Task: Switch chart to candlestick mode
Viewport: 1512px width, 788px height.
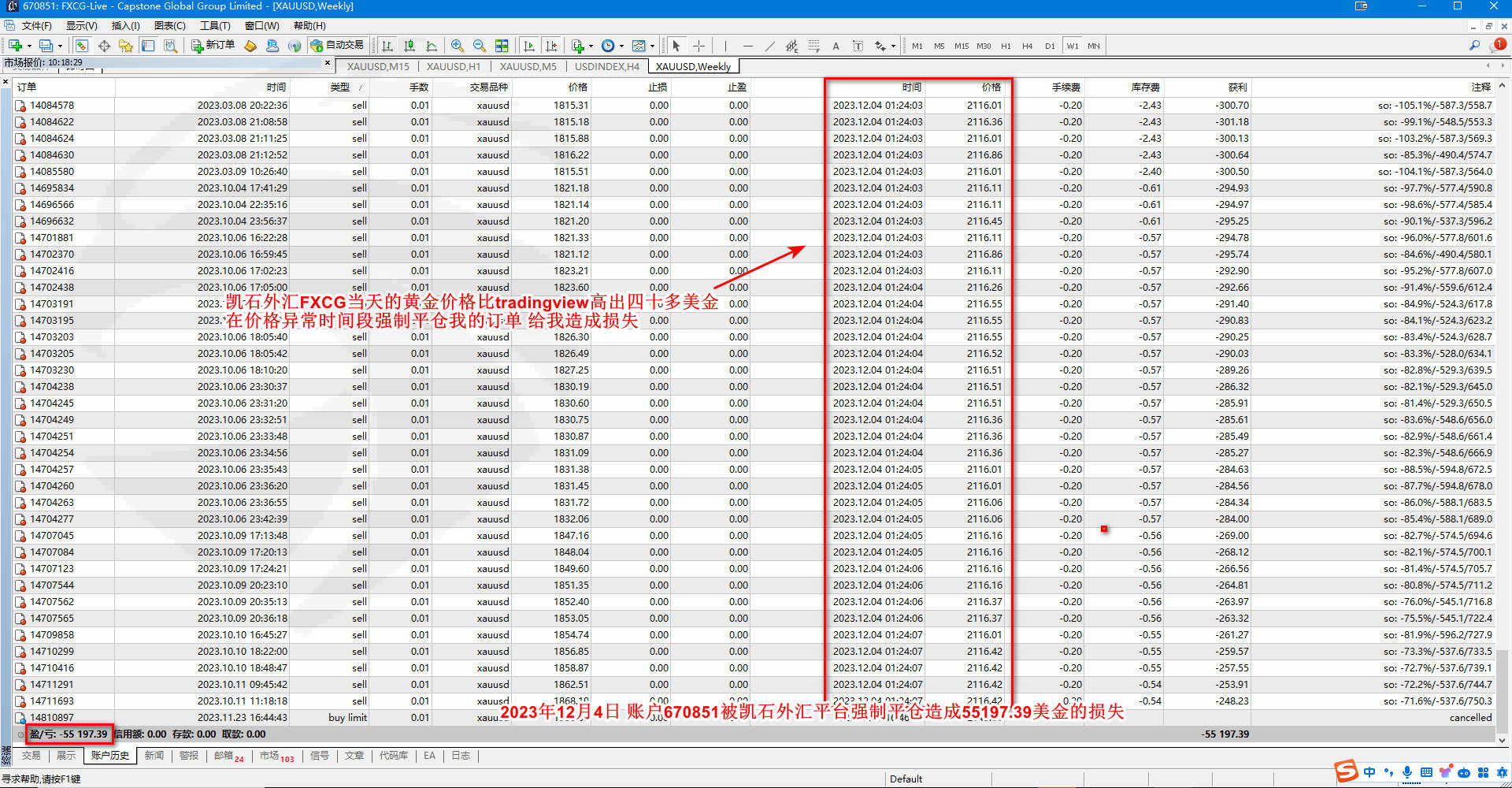Action: pyautogui.click(x=409, y=46)
